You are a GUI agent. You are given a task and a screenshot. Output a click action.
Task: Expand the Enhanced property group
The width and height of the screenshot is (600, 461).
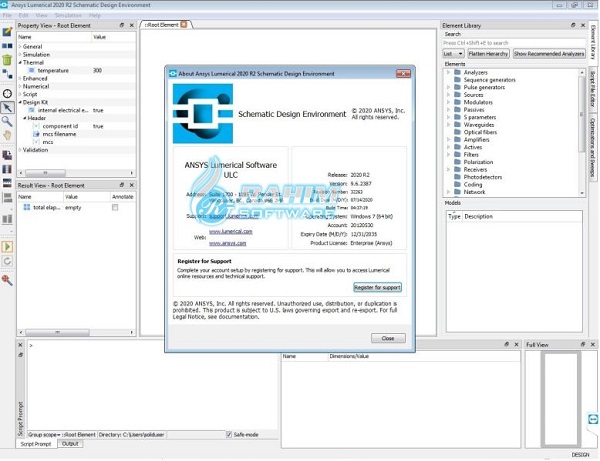pos(20,78)
